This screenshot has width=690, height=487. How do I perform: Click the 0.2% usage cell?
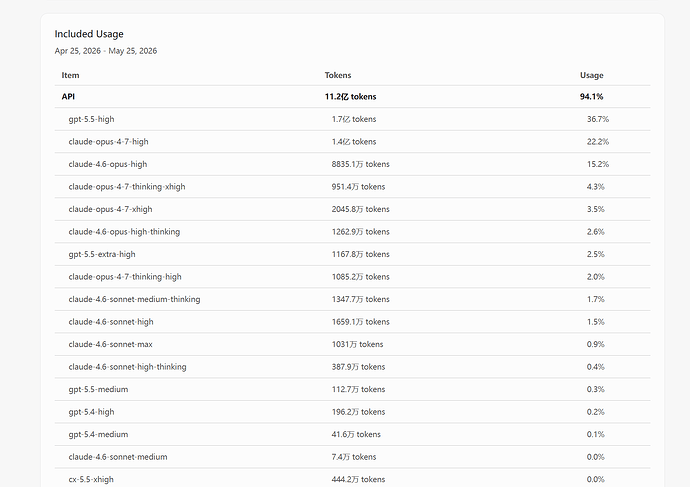pos(596,412)
